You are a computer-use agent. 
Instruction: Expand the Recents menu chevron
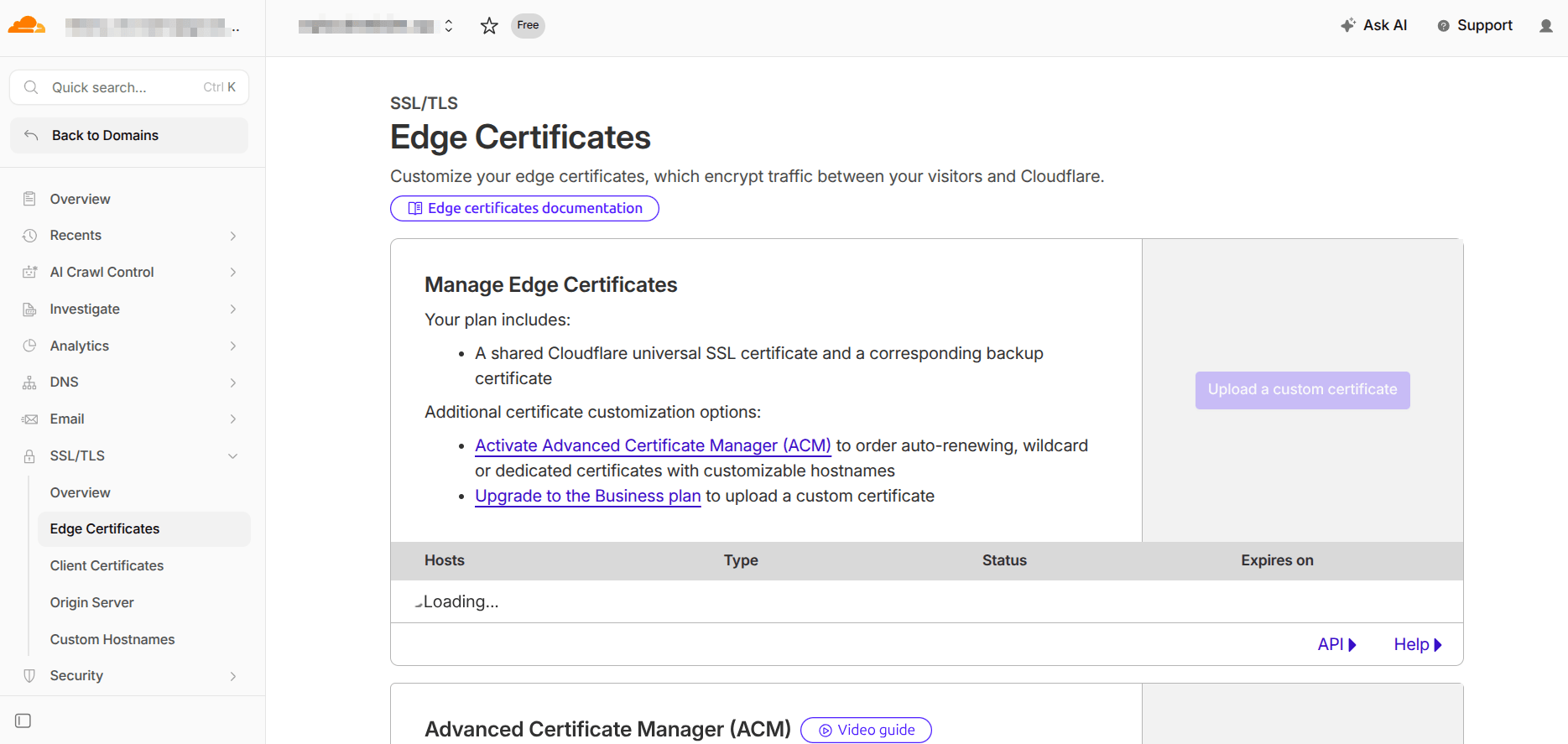coord(233,236)
